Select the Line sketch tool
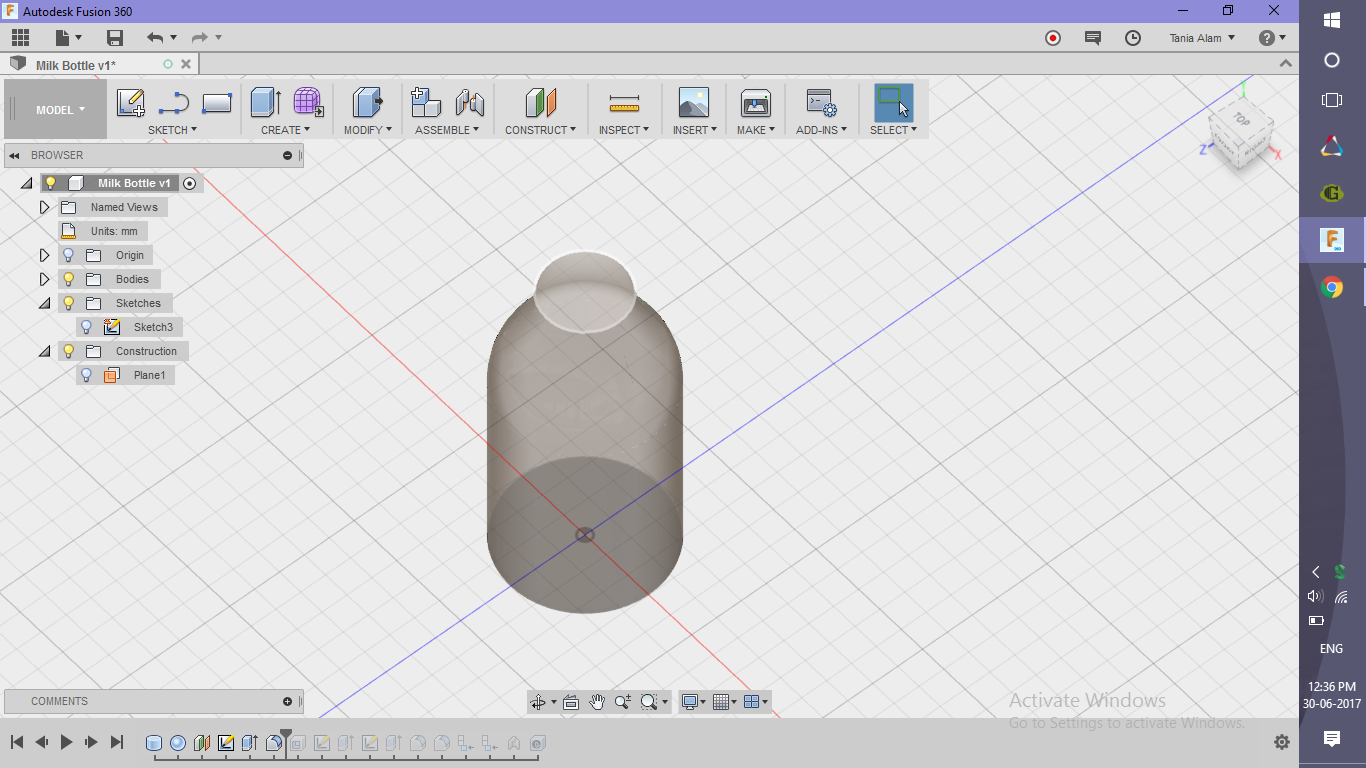 (x=174, y=103)
